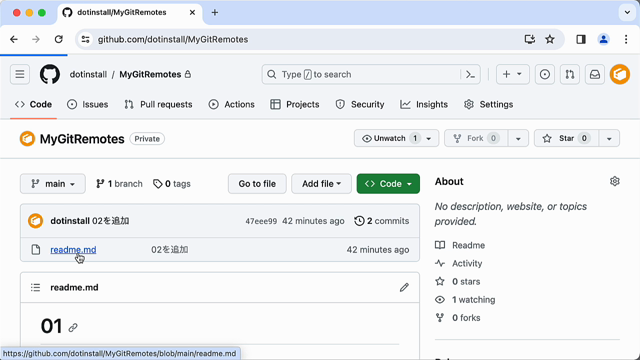Open the pull requests icon in header
Screen dimensions: 640x360
click(x=570, y=74)
